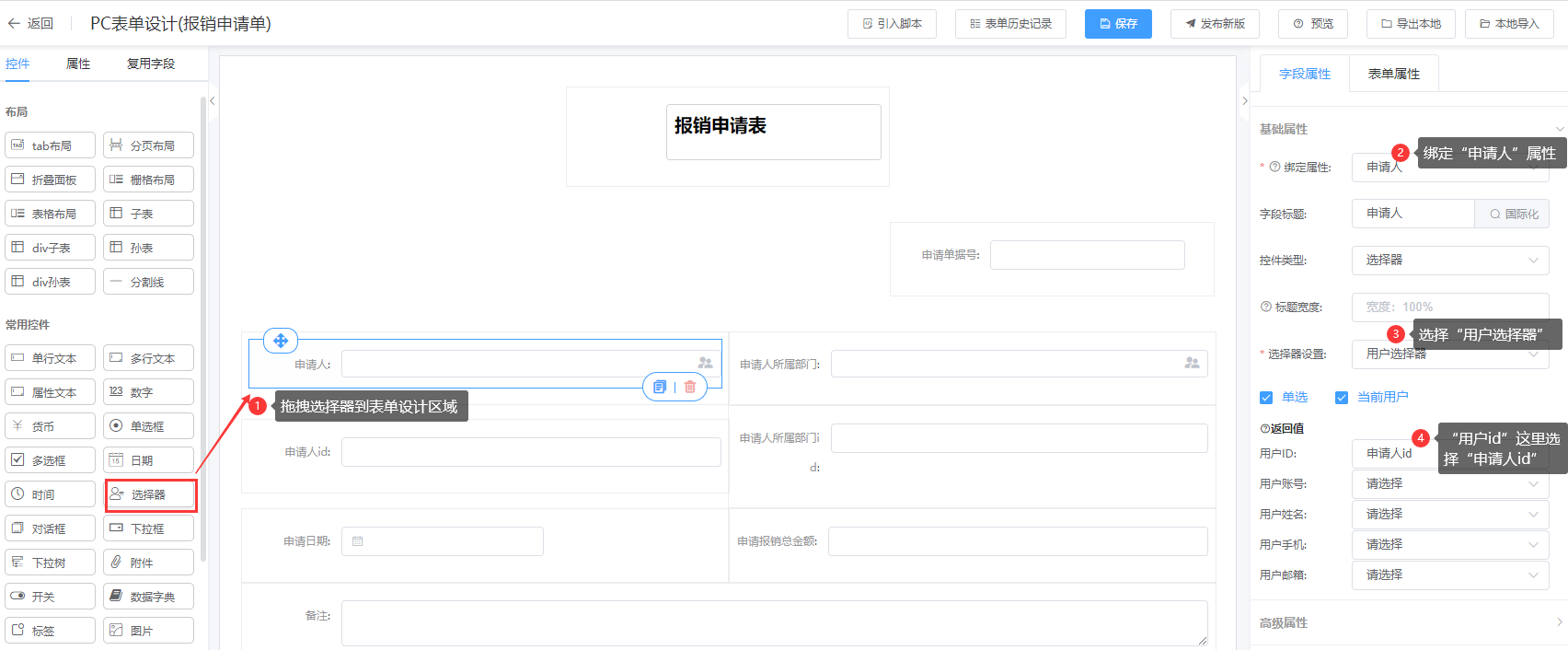The image size is (1568, 650).
Task: Click the user icon in 申请人所属部门 field
Action: point(1192,364)
